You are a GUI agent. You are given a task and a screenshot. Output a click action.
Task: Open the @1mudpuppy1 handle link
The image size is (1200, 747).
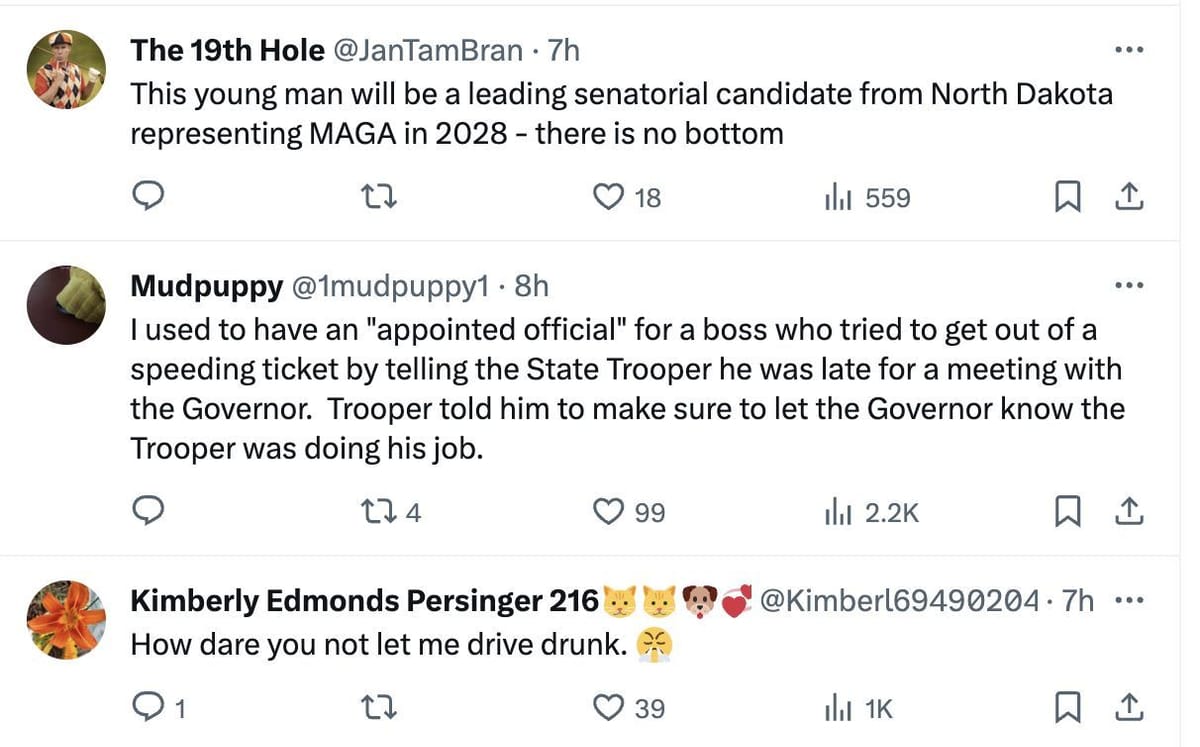tap(390, 287)
